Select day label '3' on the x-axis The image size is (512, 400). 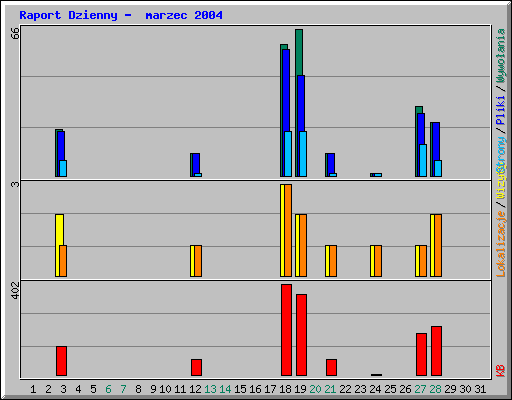click(x=63, y=389)
